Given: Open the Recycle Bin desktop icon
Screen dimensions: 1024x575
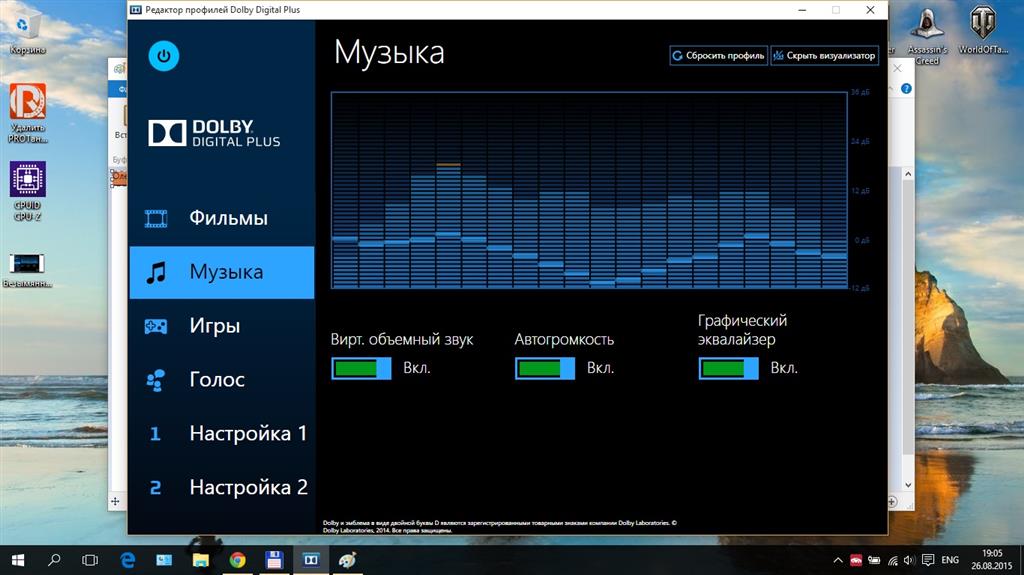Looking at the screenshot, I should 27,33.
